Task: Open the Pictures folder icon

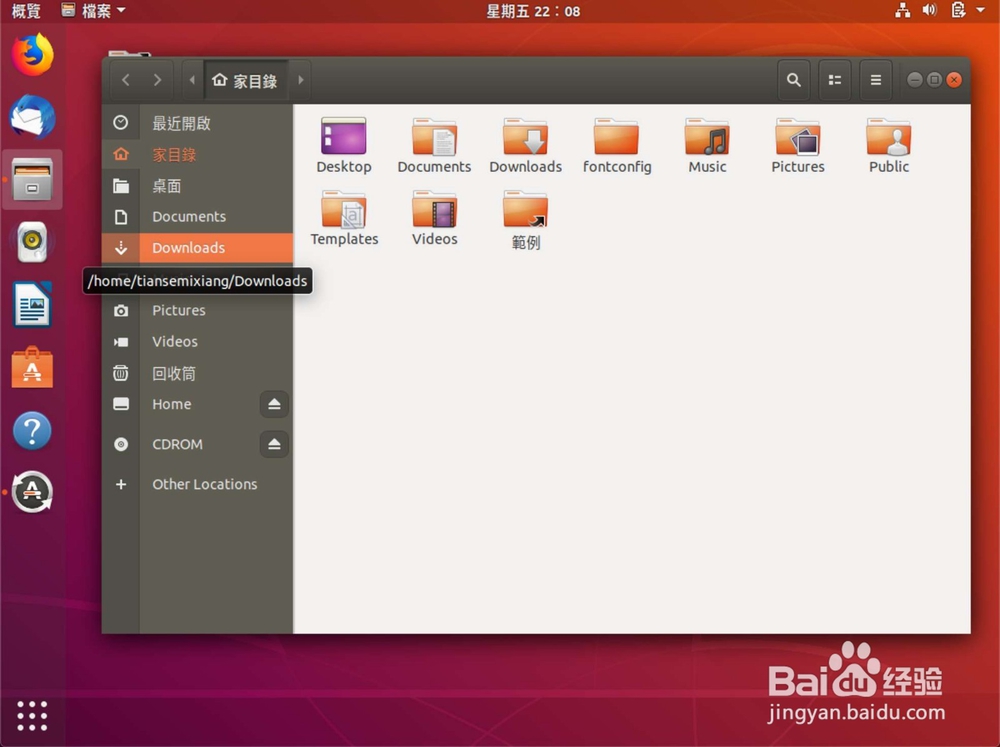Action: pos(798,145)
